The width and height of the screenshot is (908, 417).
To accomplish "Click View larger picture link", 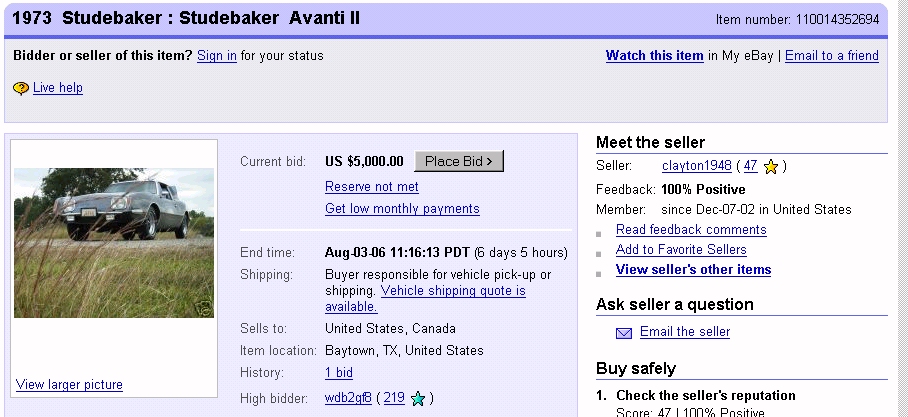I will click(69, 385).
